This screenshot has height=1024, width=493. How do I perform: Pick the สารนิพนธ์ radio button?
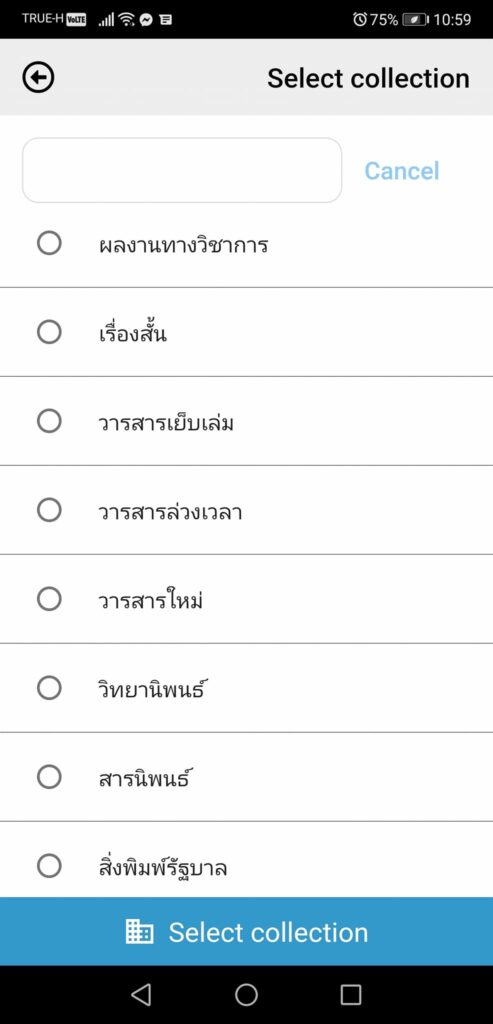(49, 777)
